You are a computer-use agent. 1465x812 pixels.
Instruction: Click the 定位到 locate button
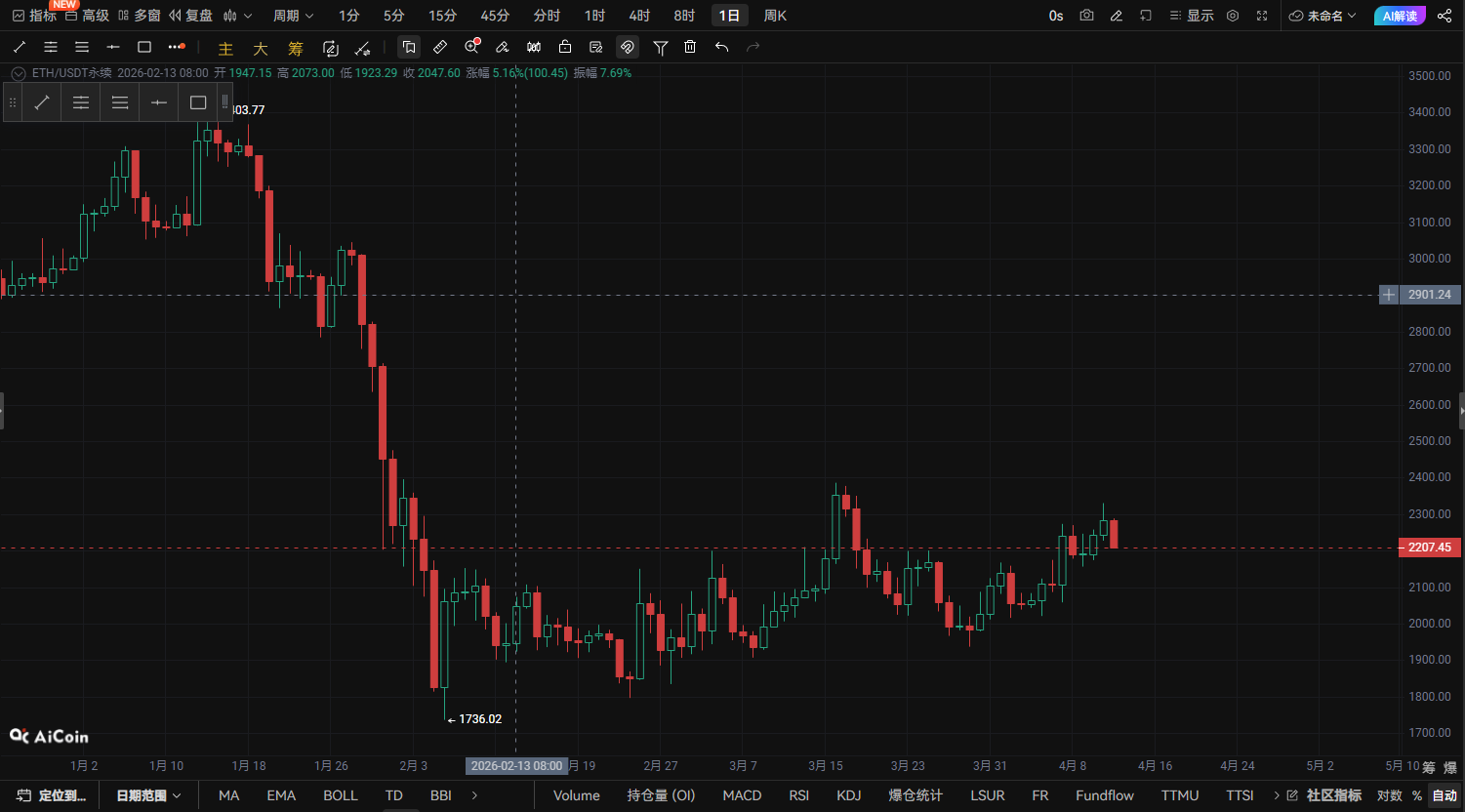coord(51,795)
